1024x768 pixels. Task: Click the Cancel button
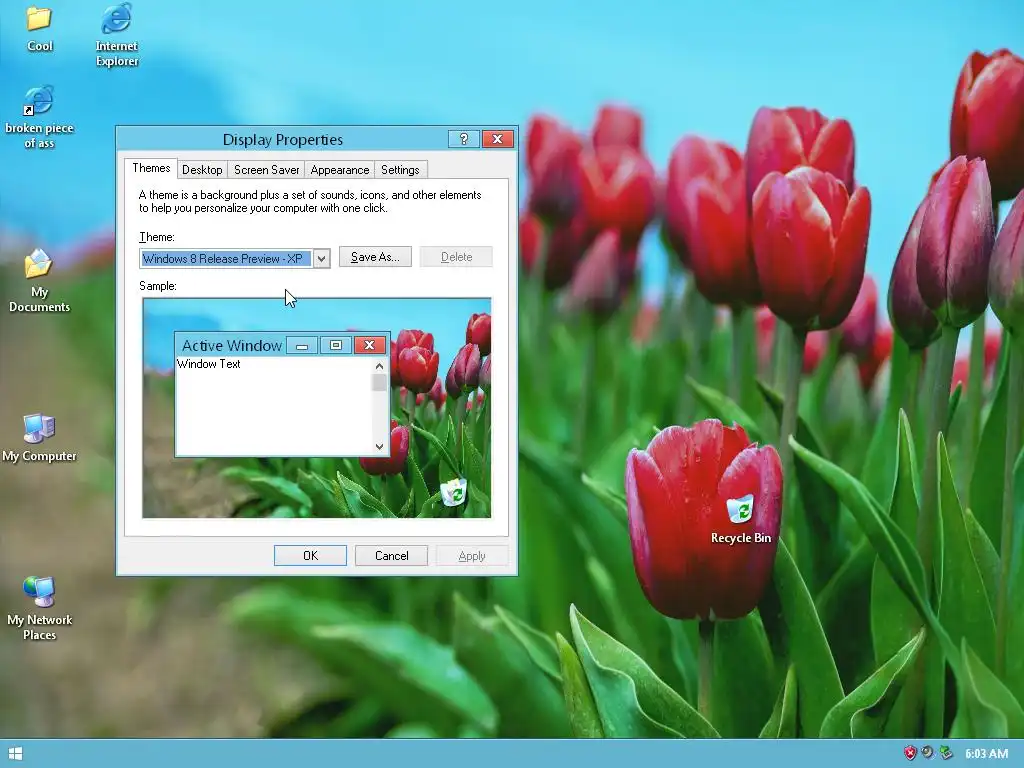(391, 556)
